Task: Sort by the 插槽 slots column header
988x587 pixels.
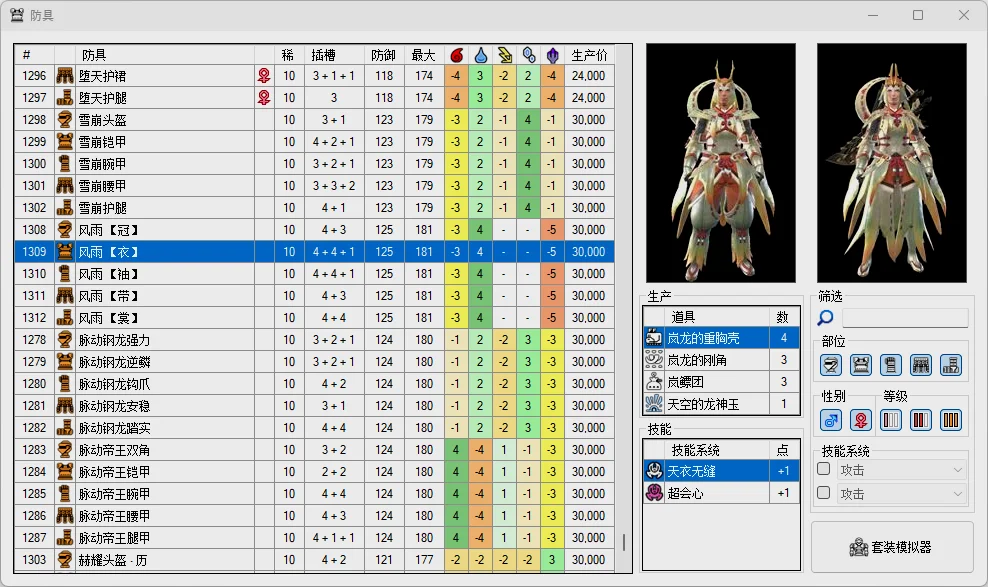Action: (x=334, y=55)
